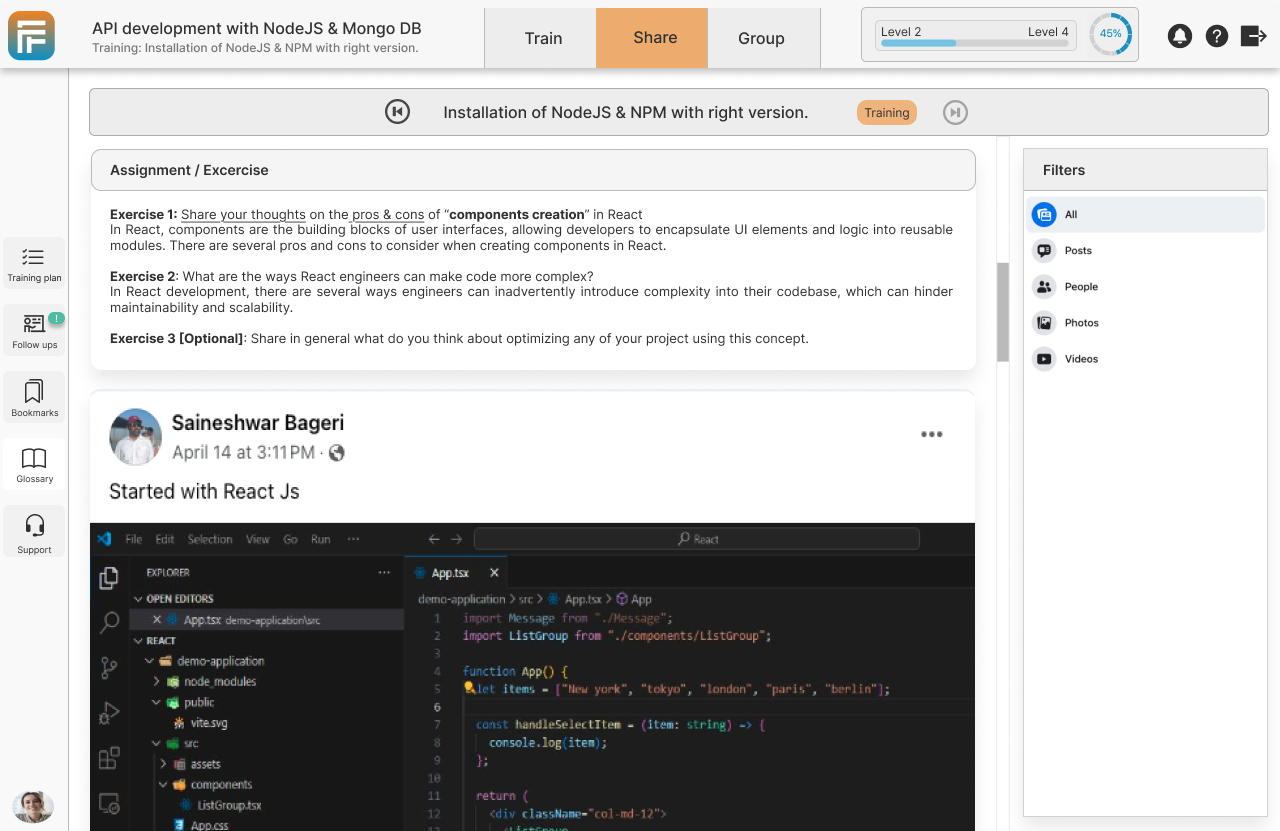Open the Glossary sidebar item

click(x=34, y=464)
